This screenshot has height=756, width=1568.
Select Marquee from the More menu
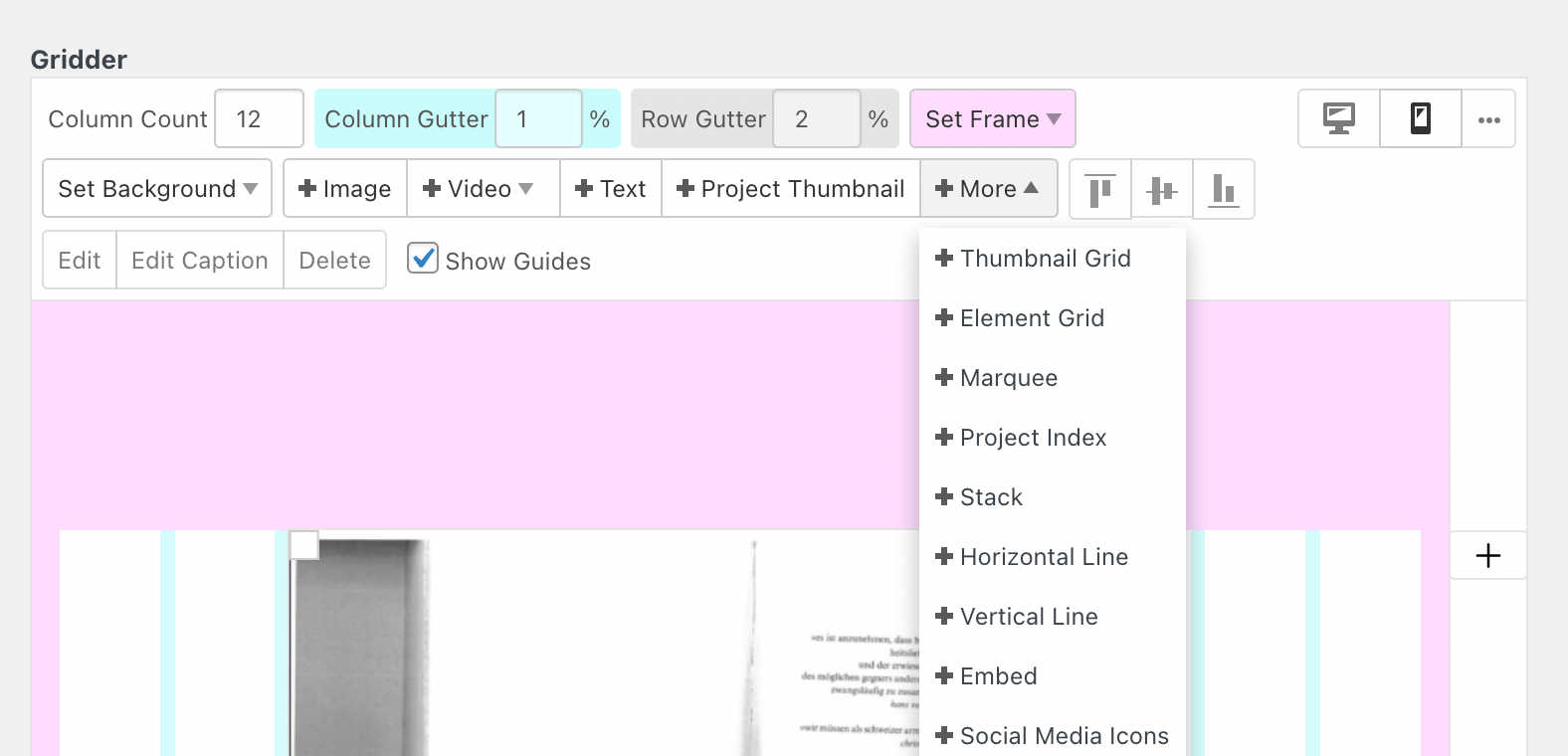click(x=1008, y=378)
